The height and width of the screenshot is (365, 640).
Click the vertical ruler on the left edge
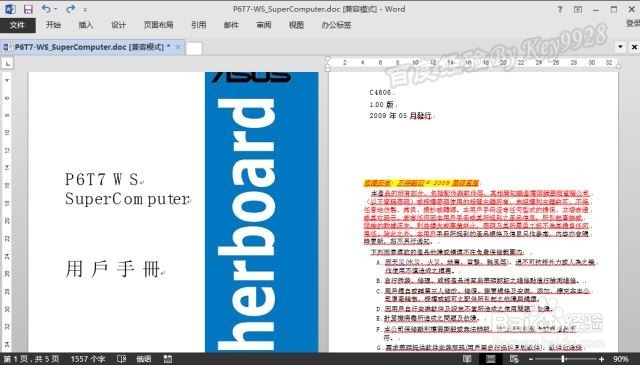7,212
